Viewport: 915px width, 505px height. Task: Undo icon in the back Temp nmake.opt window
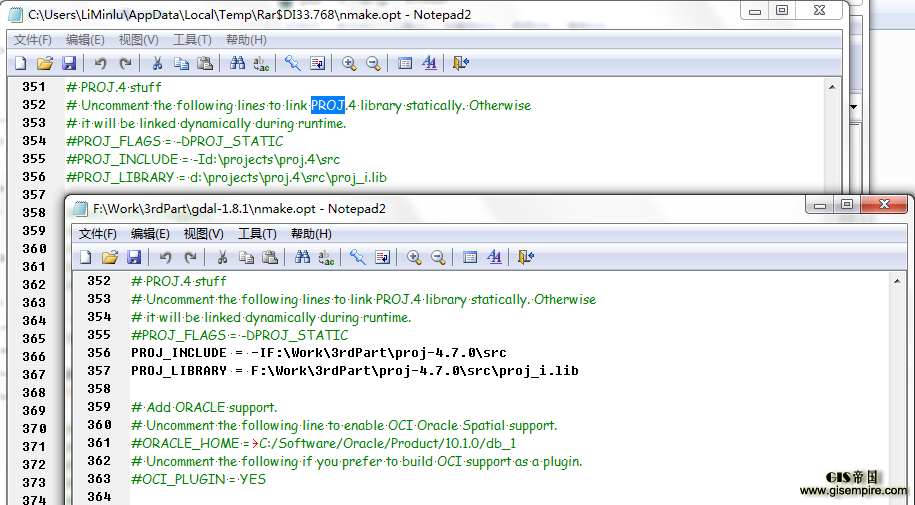pos(100,63)
